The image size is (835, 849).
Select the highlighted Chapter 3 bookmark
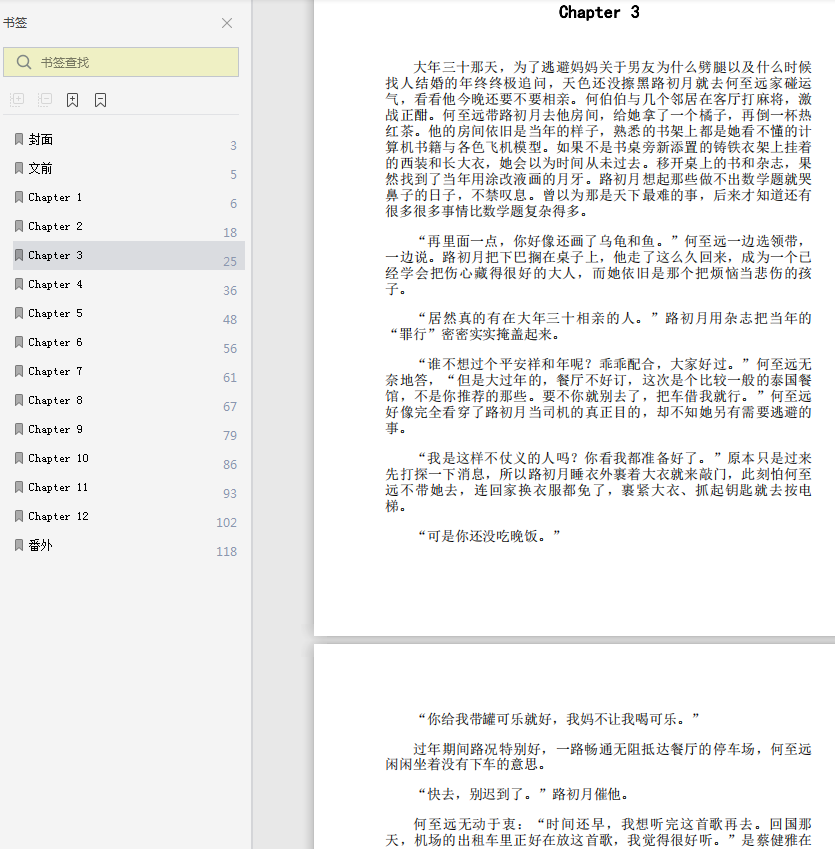(x=129, y=256)
